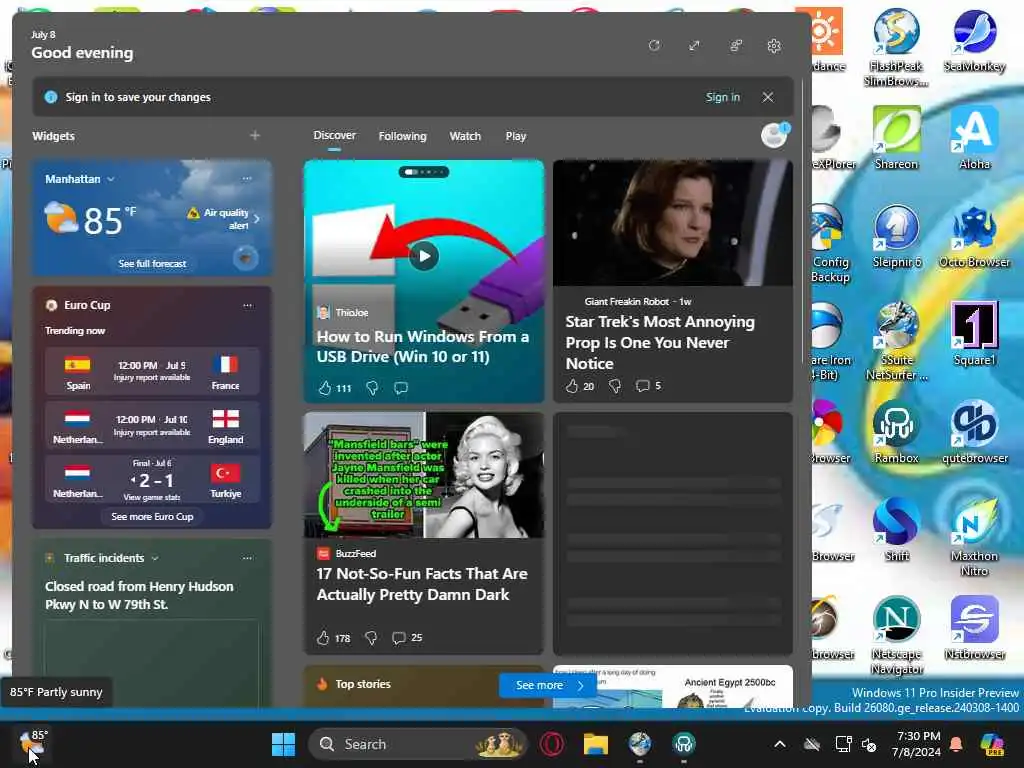Select qutebrowser desktop icon

pyautogui.click(x=974, y=432)
